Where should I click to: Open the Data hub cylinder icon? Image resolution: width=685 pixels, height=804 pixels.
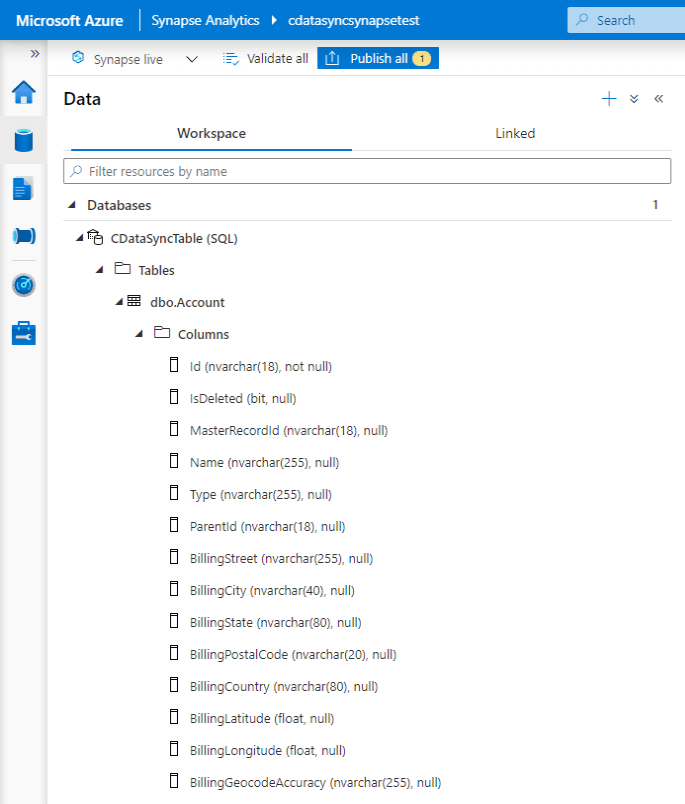point(23,140)
